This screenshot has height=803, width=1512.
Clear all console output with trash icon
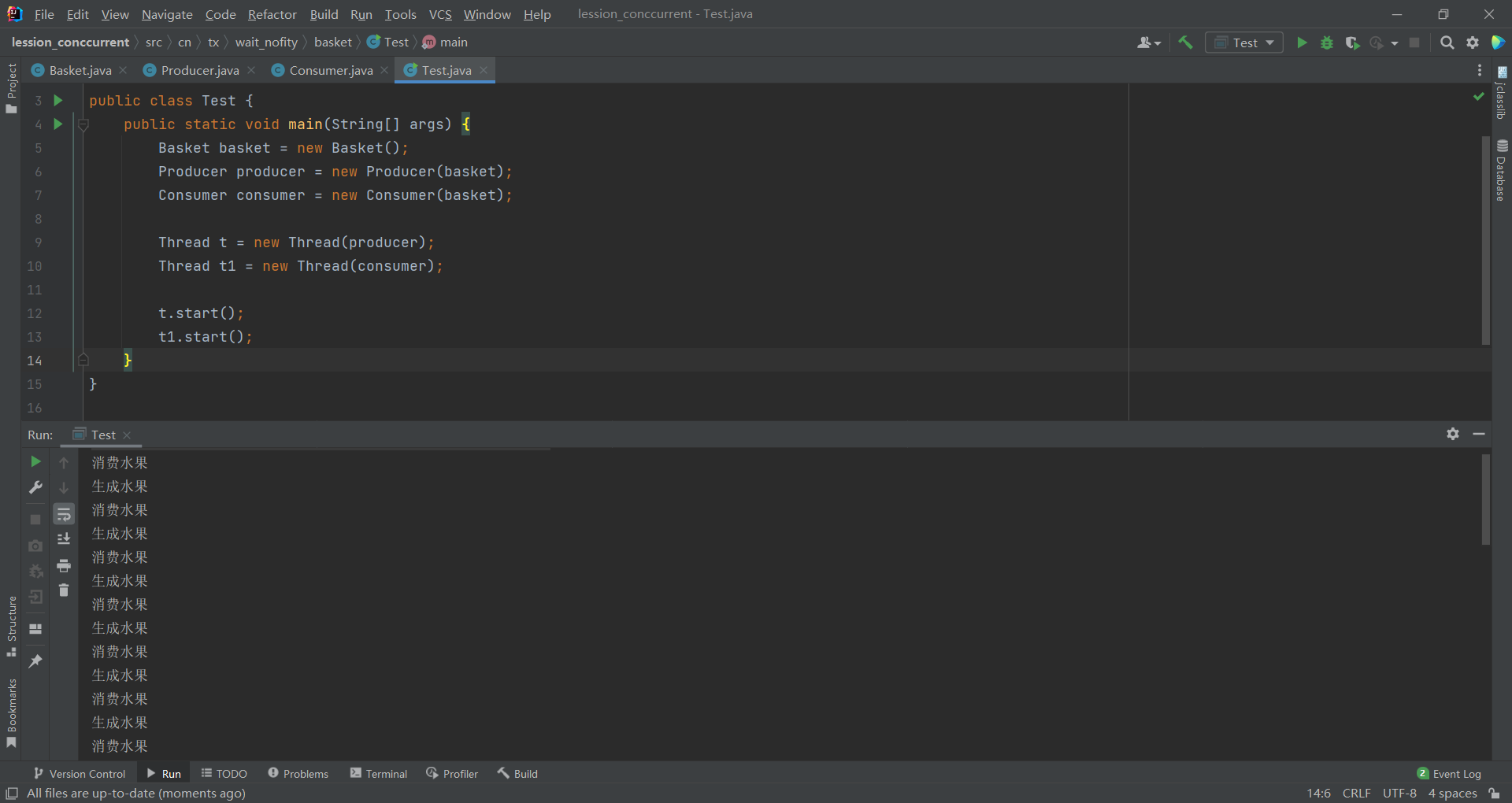point(64,590)
